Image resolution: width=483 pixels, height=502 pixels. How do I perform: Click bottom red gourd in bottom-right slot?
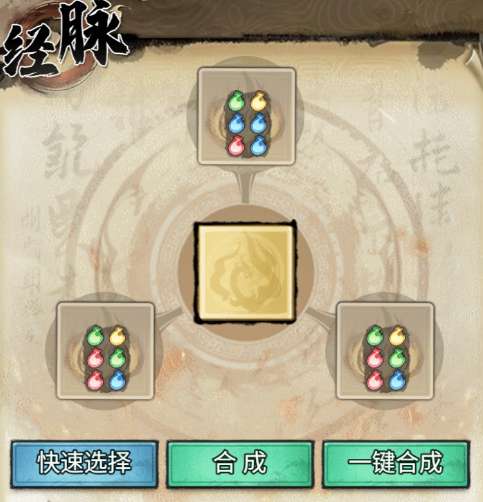[375, 381]
